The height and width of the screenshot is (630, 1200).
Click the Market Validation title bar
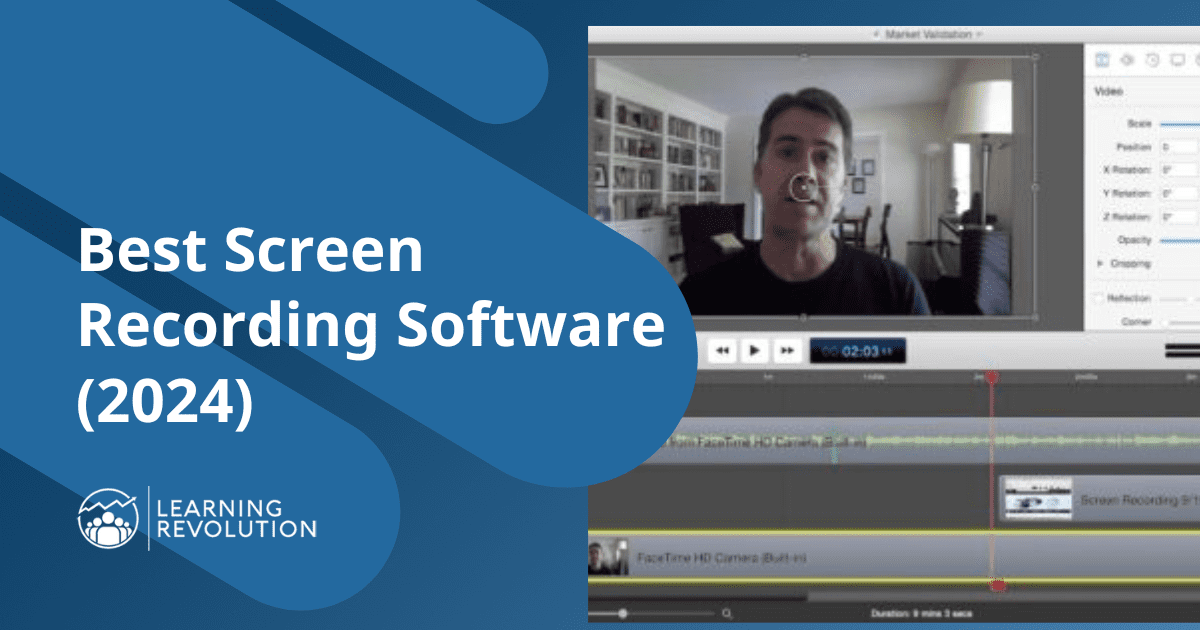(x=925, y=33)
